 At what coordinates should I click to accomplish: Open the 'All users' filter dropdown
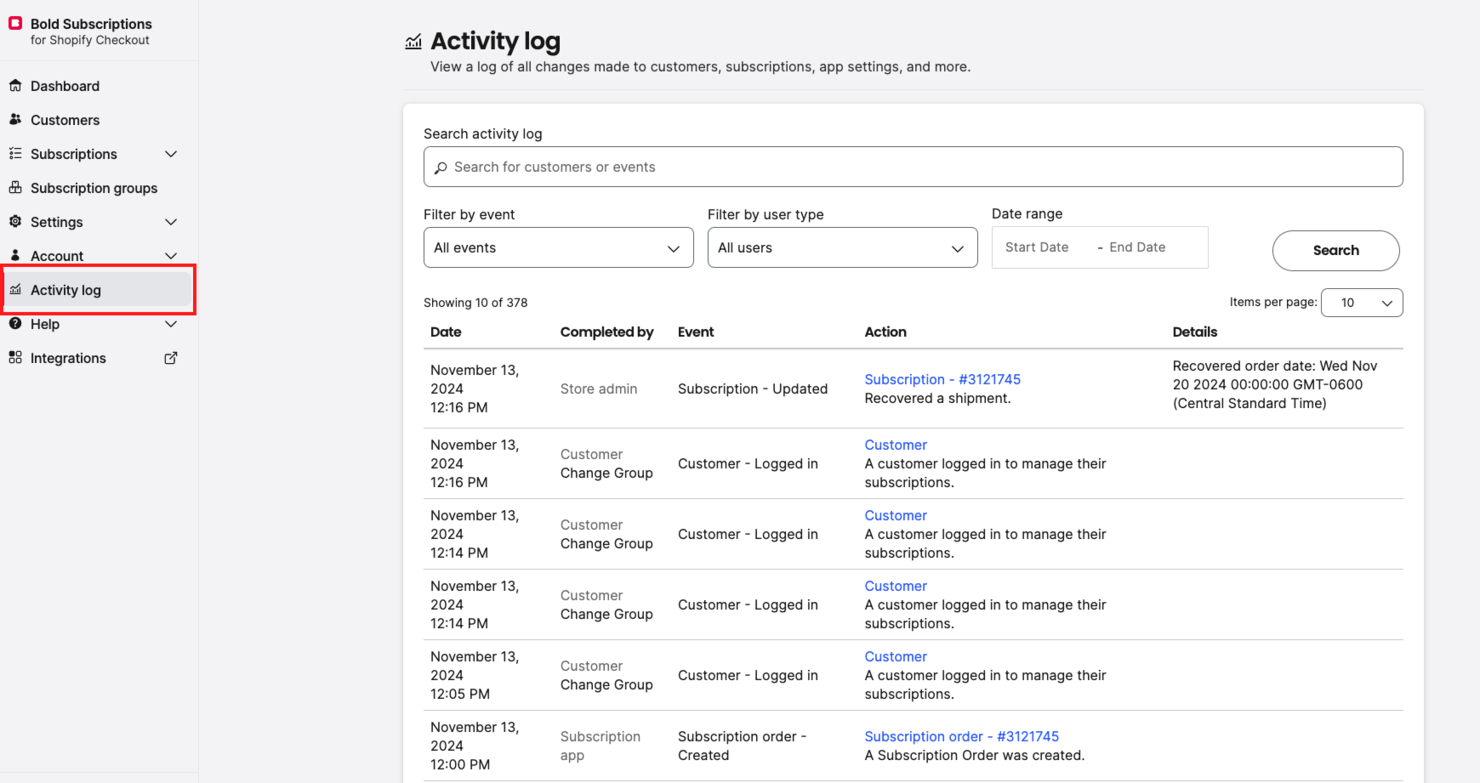click(842, 247)
